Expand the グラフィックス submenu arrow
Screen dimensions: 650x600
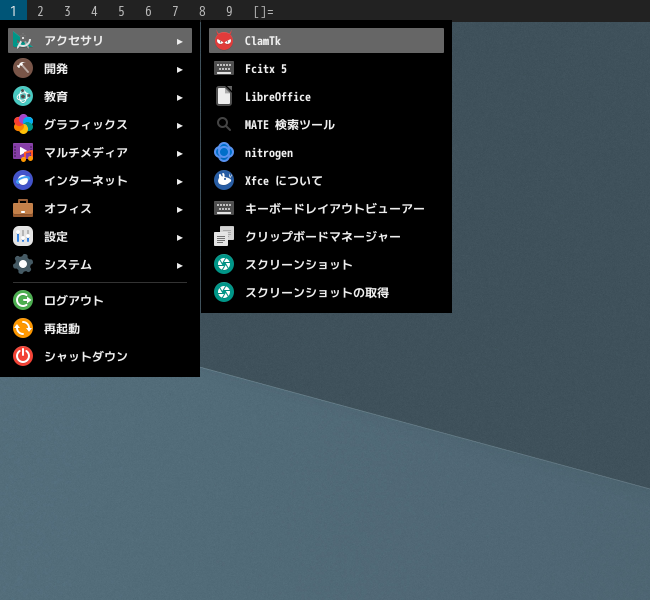pos(179,126)
